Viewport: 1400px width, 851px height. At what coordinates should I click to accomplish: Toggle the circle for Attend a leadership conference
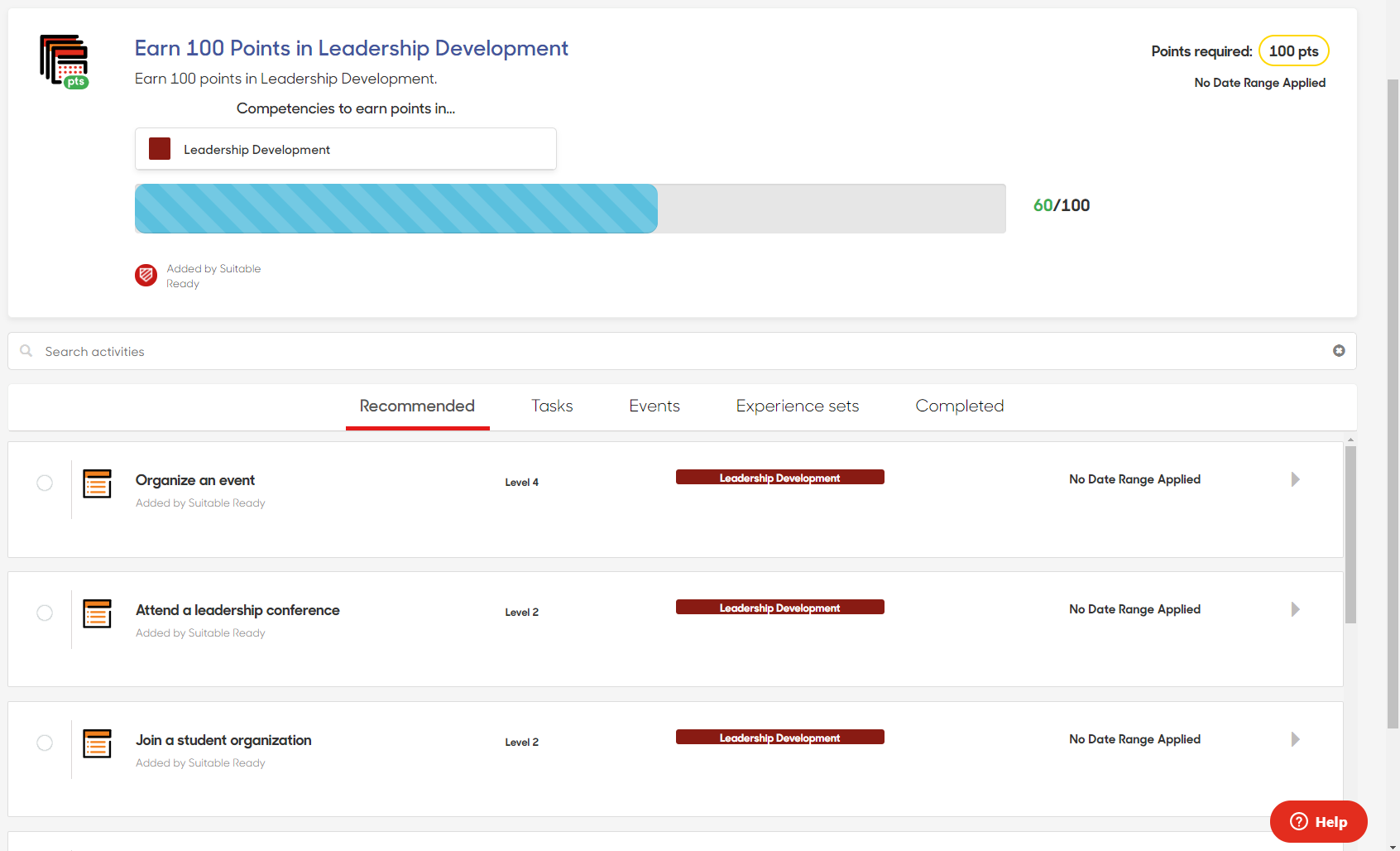pos(45,613)
